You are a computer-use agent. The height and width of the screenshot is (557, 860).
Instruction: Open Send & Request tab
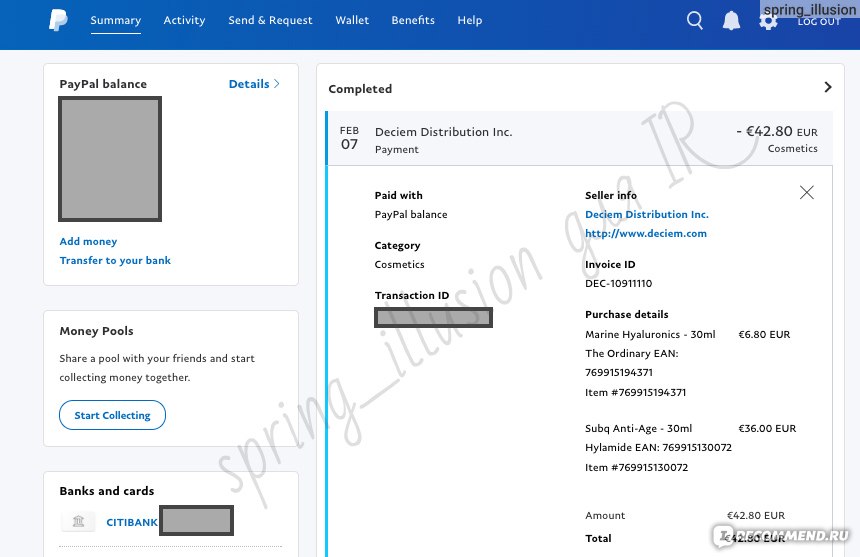click(x=270, y=20)
